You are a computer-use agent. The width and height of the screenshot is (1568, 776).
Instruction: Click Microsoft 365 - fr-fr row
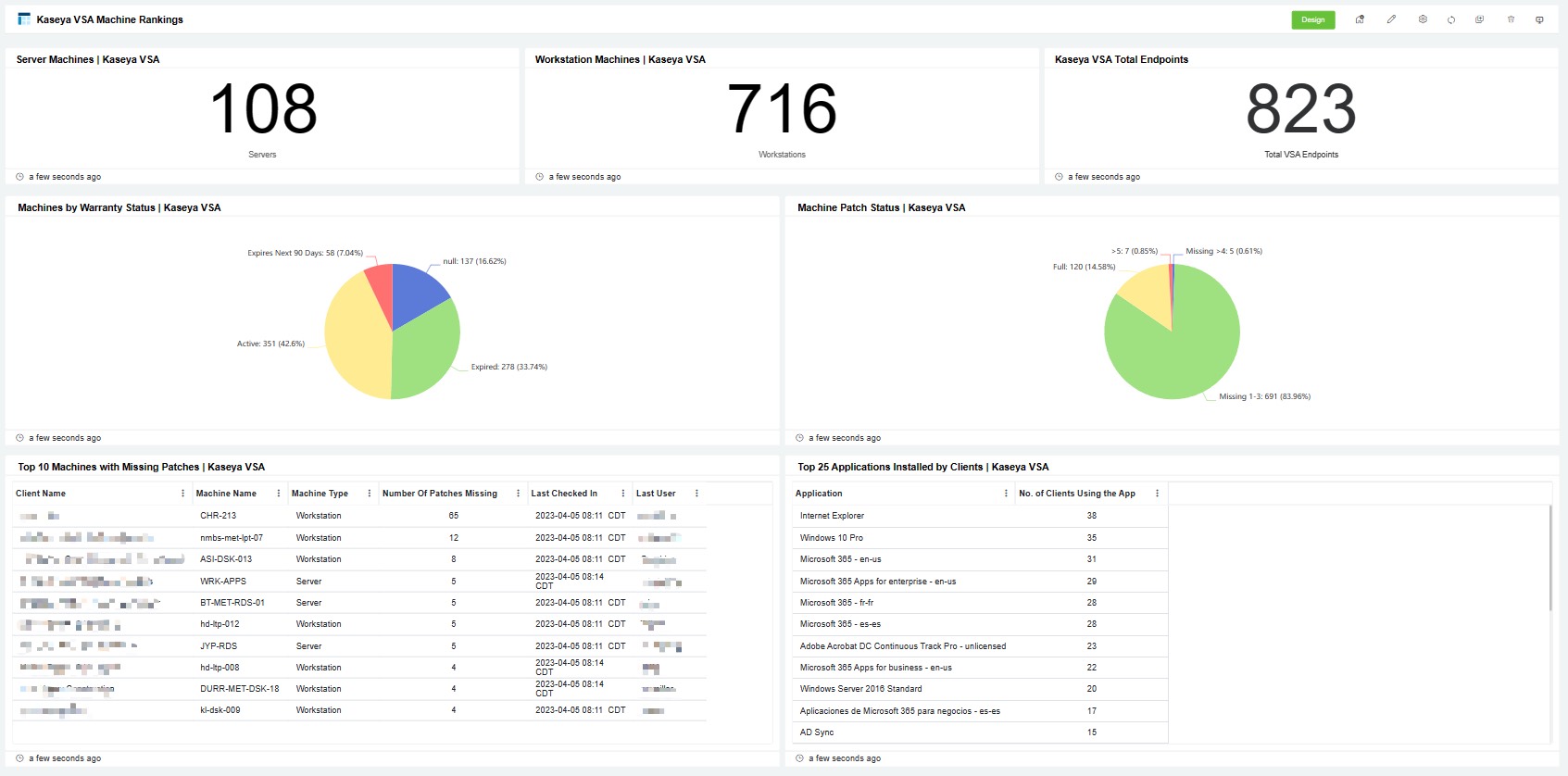pyautogui.click(x=980, y=603)
